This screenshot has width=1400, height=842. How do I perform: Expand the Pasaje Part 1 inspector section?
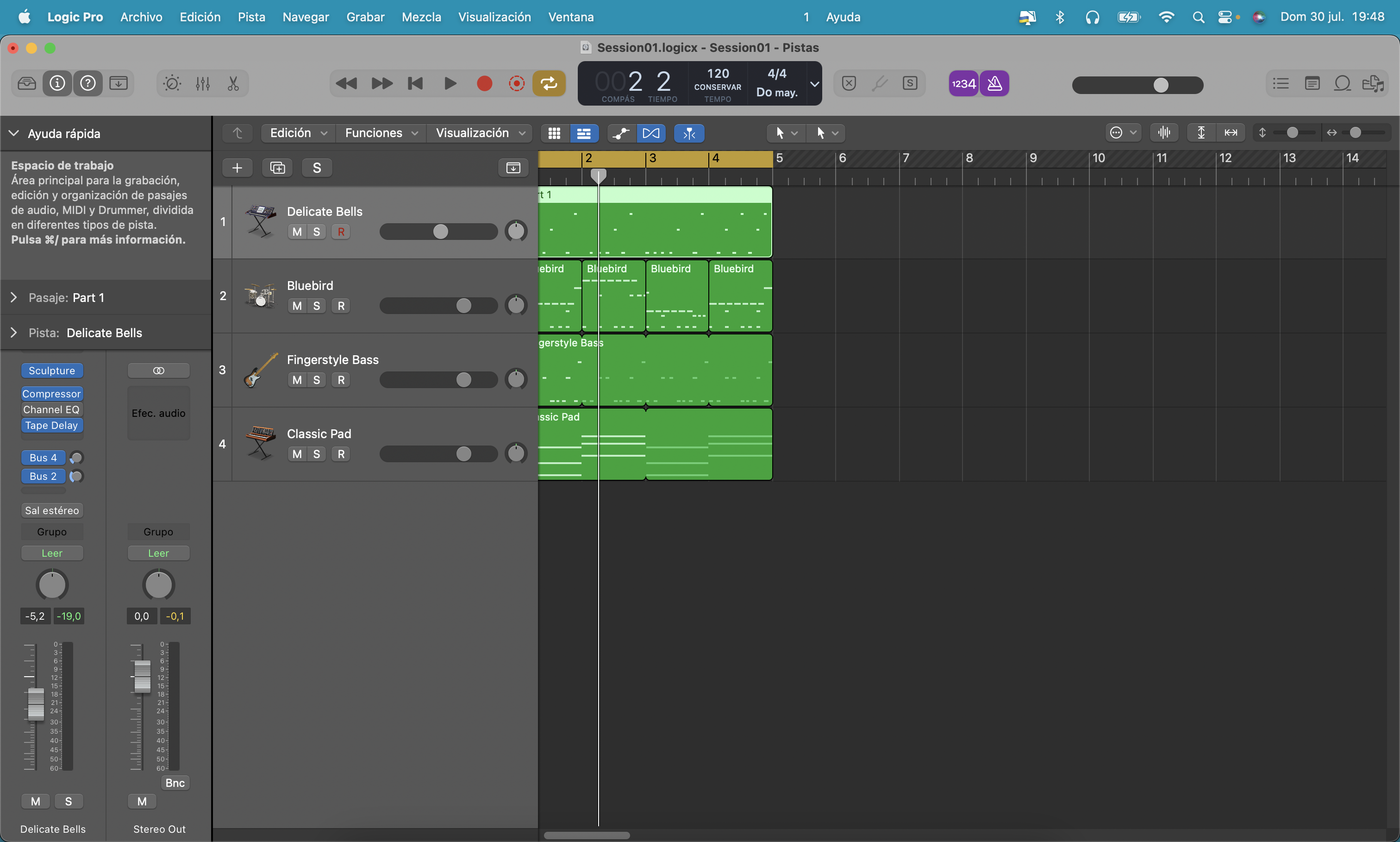point(13,297)
